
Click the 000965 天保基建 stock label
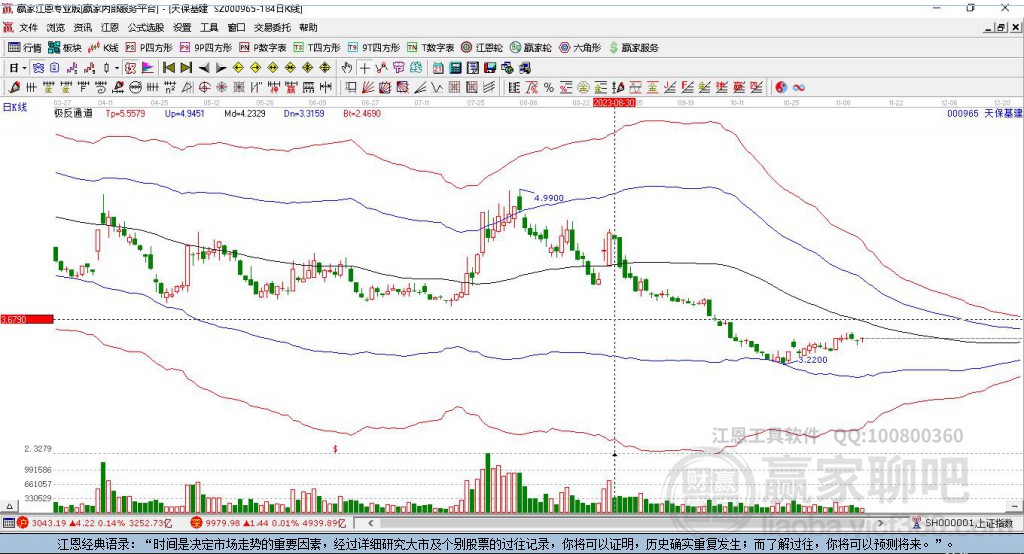[985, 114]
